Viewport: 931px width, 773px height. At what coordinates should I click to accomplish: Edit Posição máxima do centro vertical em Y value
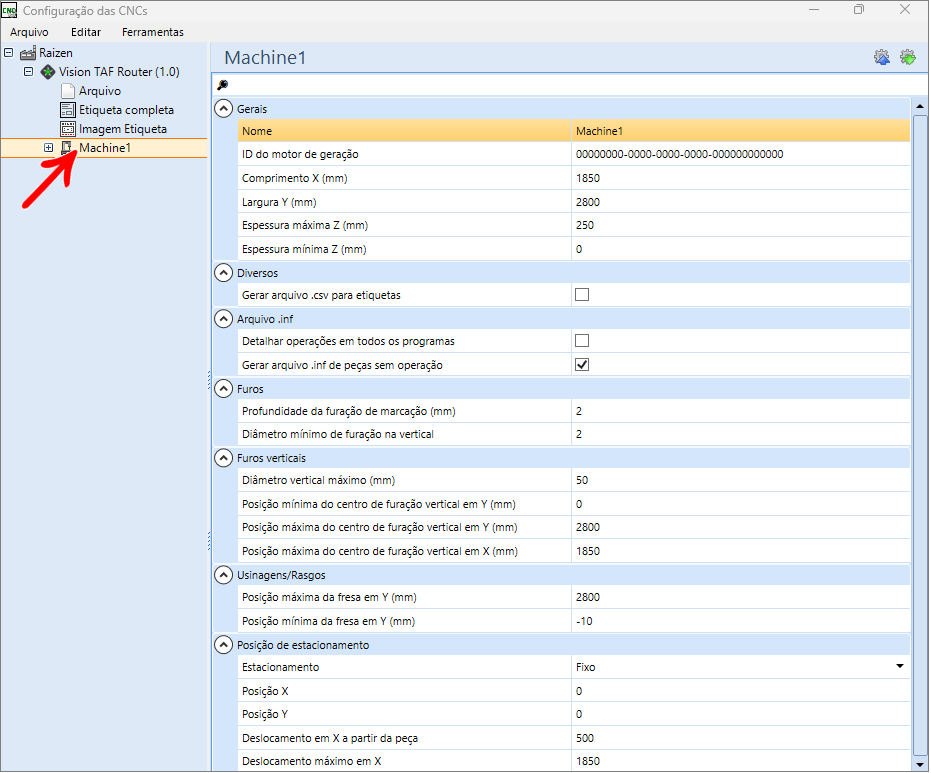click(740, 527)
